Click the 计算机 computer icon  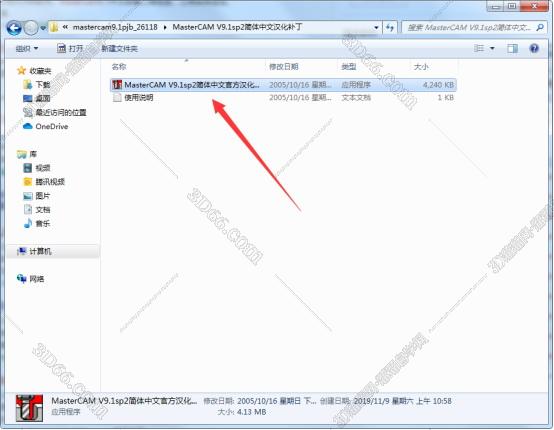coord(22,251)
